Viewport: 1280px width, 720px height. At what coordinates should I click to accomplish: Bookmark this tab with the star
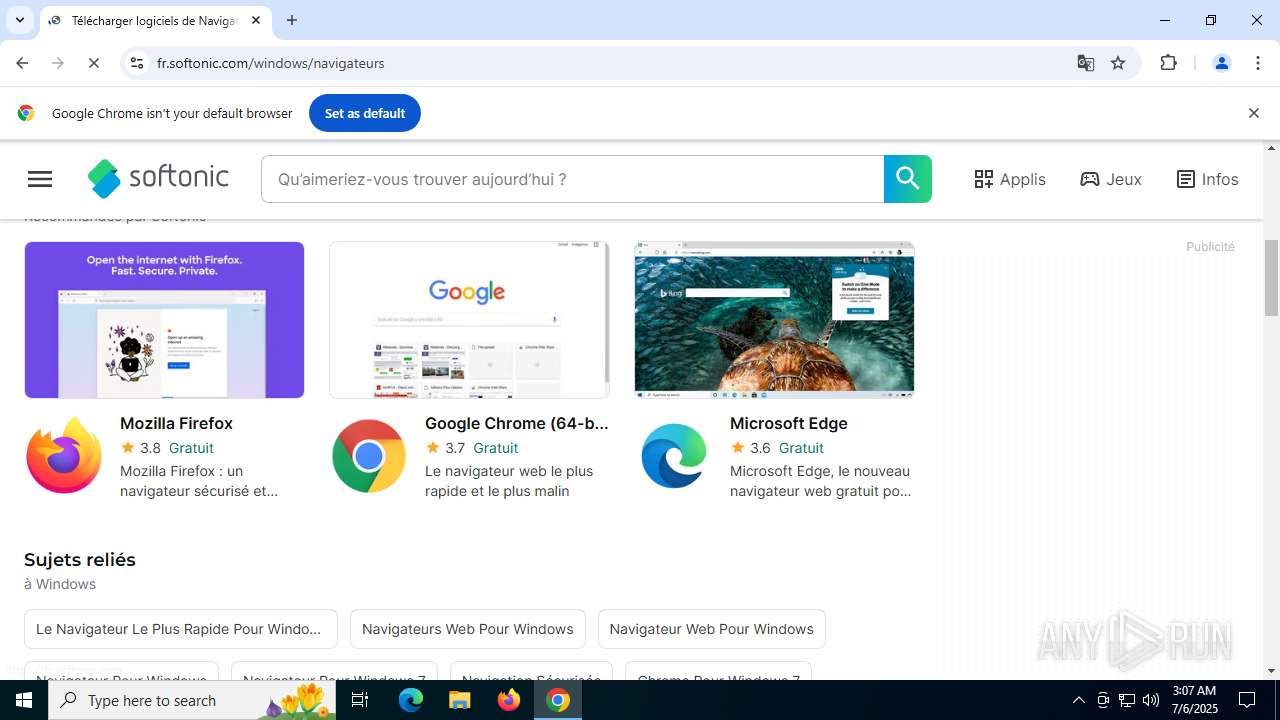(x=1118, y=63)
